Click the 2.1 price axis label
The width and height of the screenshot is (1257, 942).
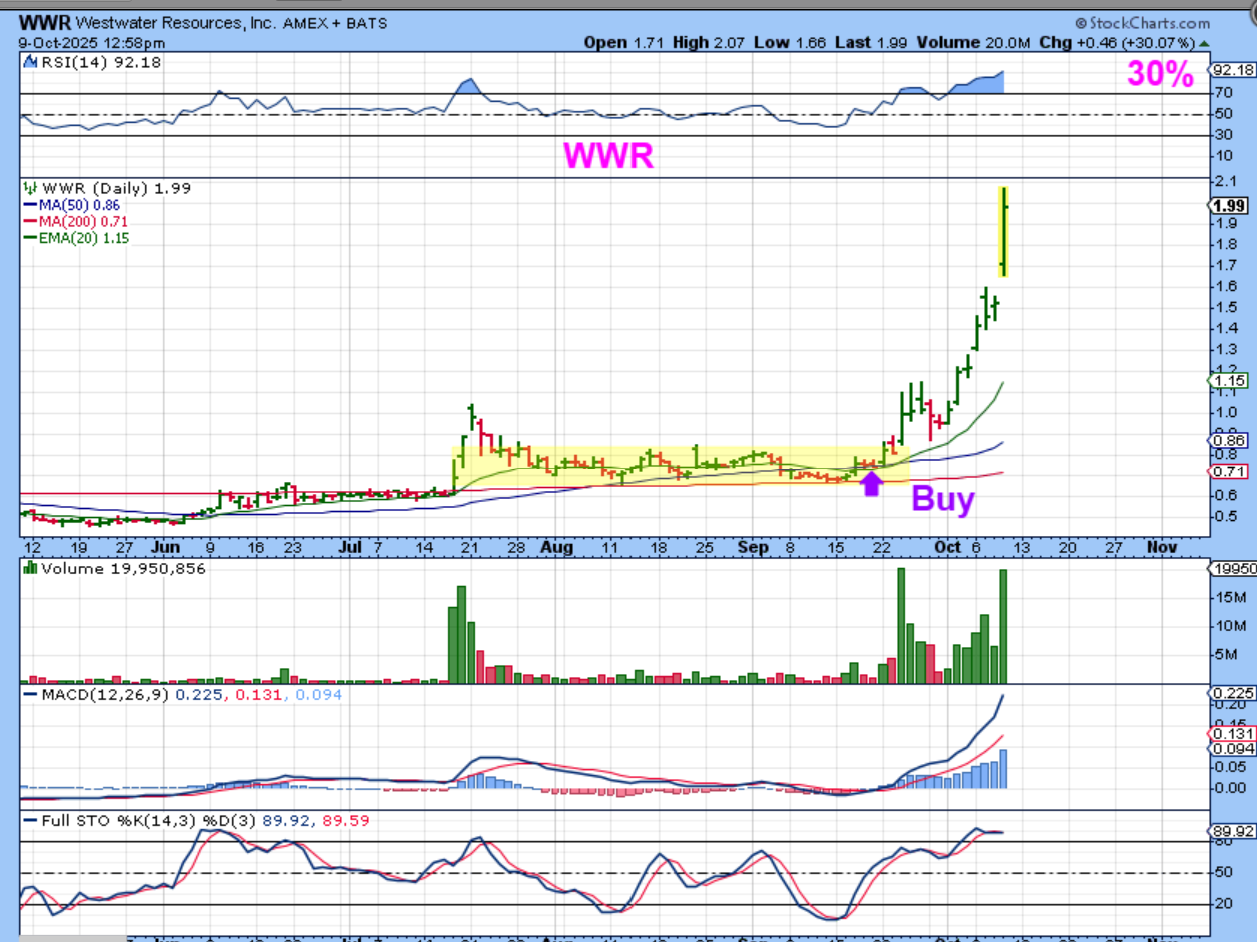tap(1228, 182)
